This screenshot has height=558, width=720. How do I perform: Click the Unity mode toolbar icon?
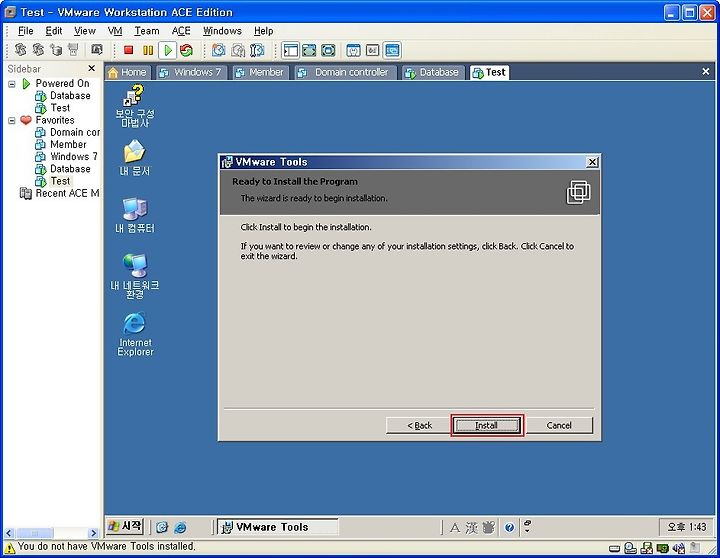(x=353, y=50)
